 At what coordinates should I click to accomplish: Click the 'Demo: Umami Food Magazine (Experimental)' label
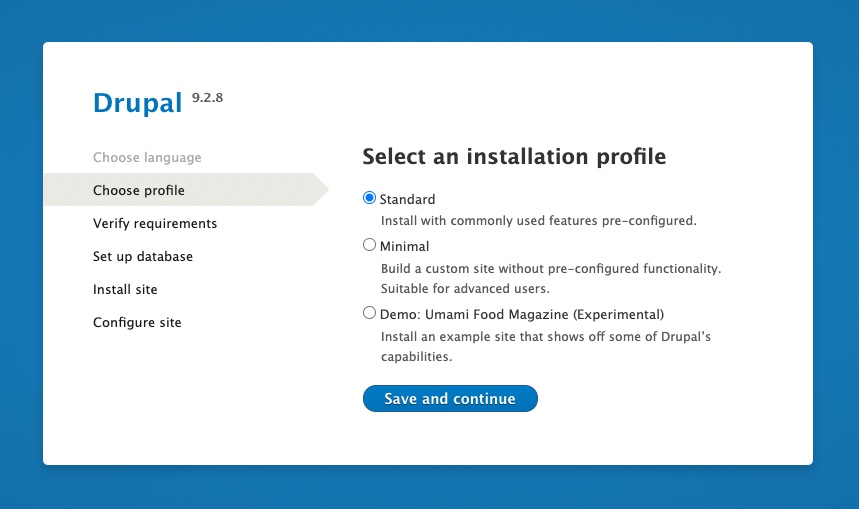(521, 314)
